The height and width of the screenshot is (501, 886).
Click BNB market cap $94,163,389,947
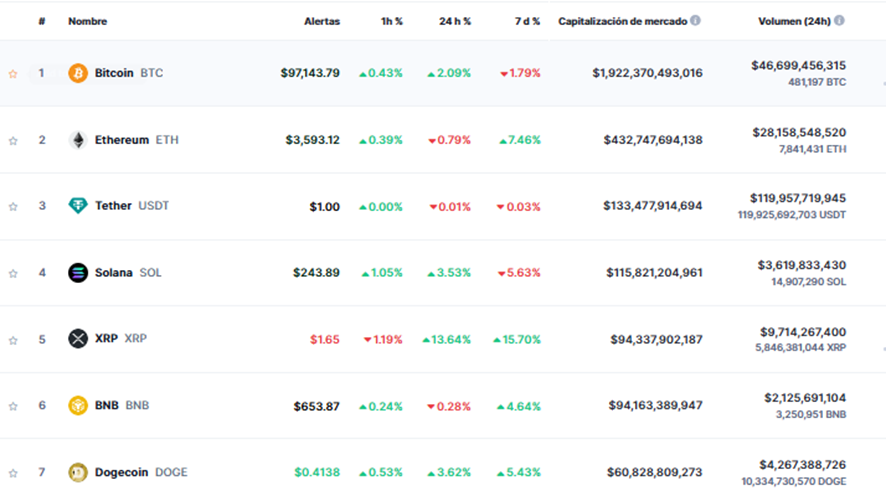click(x=655, y=406)
